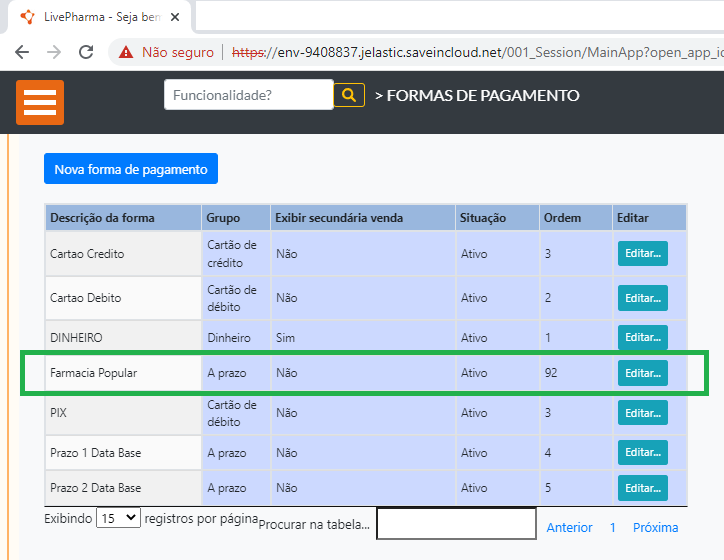This screenshot has width=724, height=560.
Task: Open the orange hamburger menu
Action: [x=40, y=102]
